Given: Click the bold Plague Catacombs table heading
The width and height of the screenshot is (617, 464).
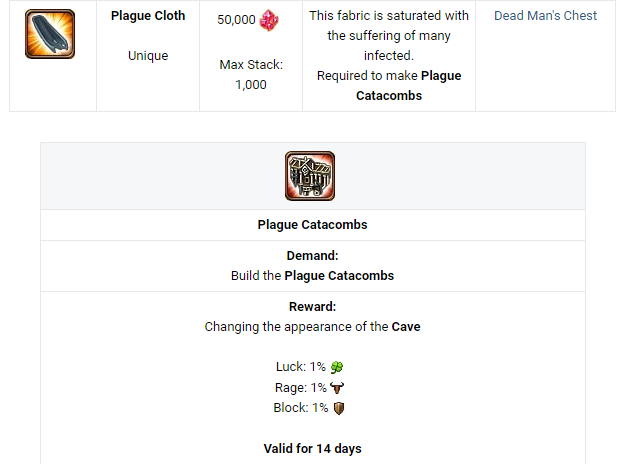Looking at the screenshot, I should click(x=312, y=225).
